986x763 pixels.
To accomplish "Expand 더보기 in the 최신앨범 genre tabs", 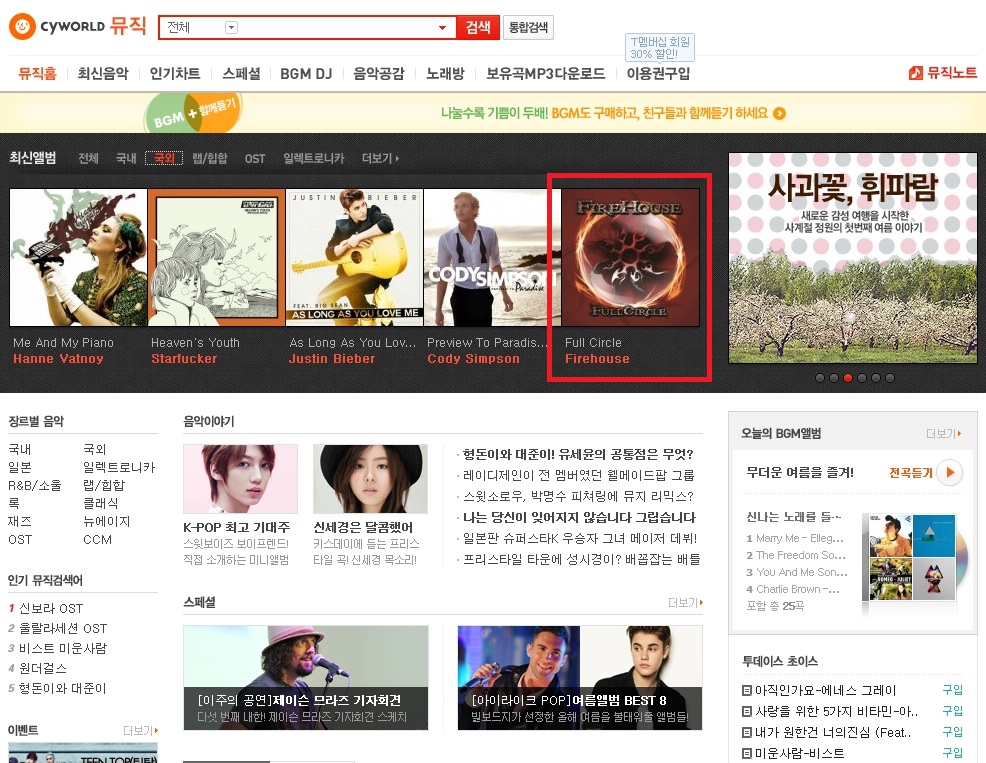I will (380, 159).
